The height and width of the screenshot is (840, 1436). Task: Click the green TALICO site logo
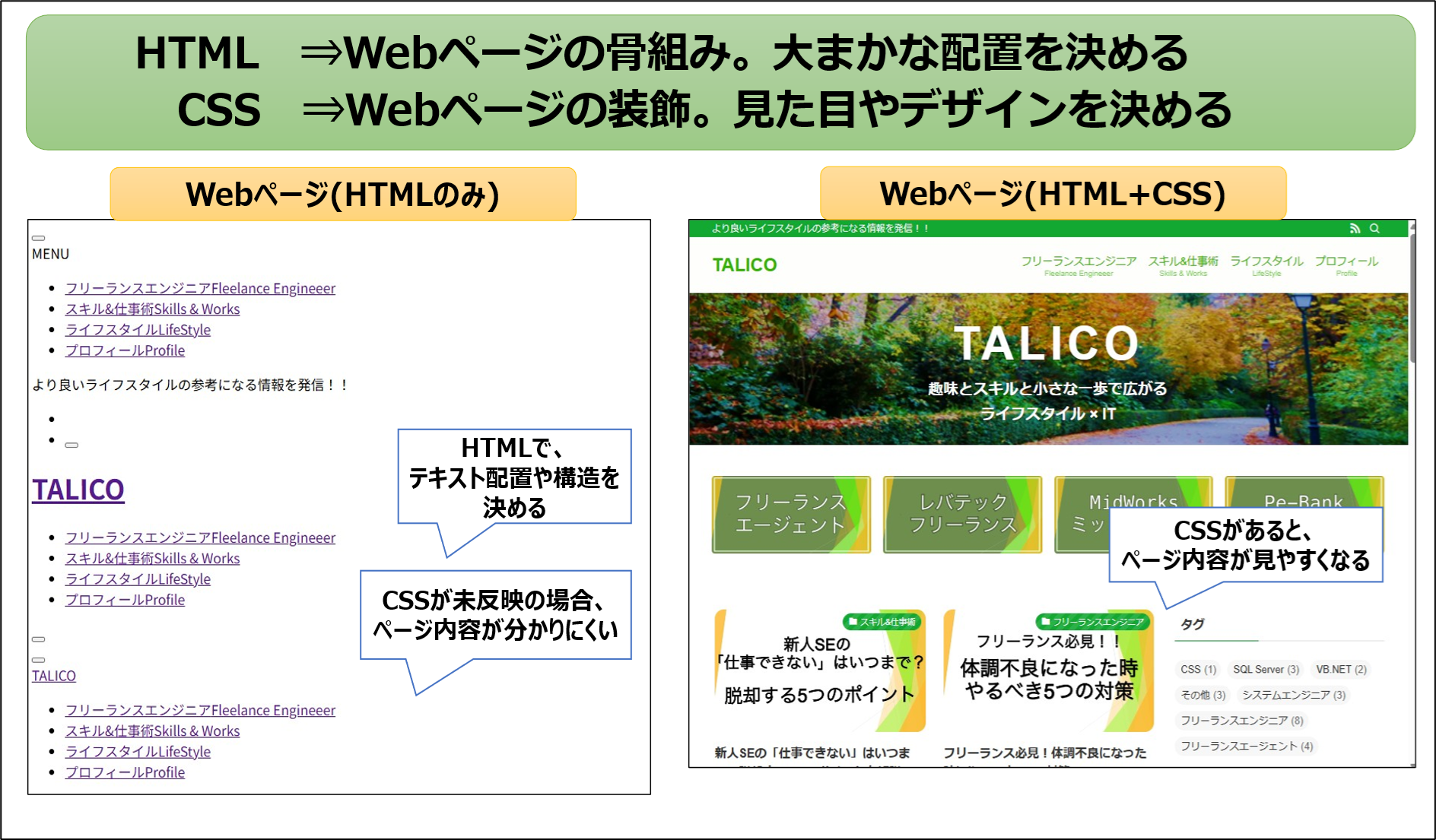point(744,265)
